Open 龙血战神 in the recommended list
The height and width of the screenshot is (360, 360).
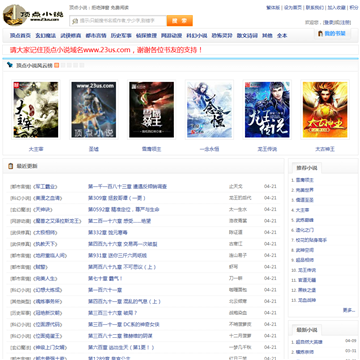[306, 300]
